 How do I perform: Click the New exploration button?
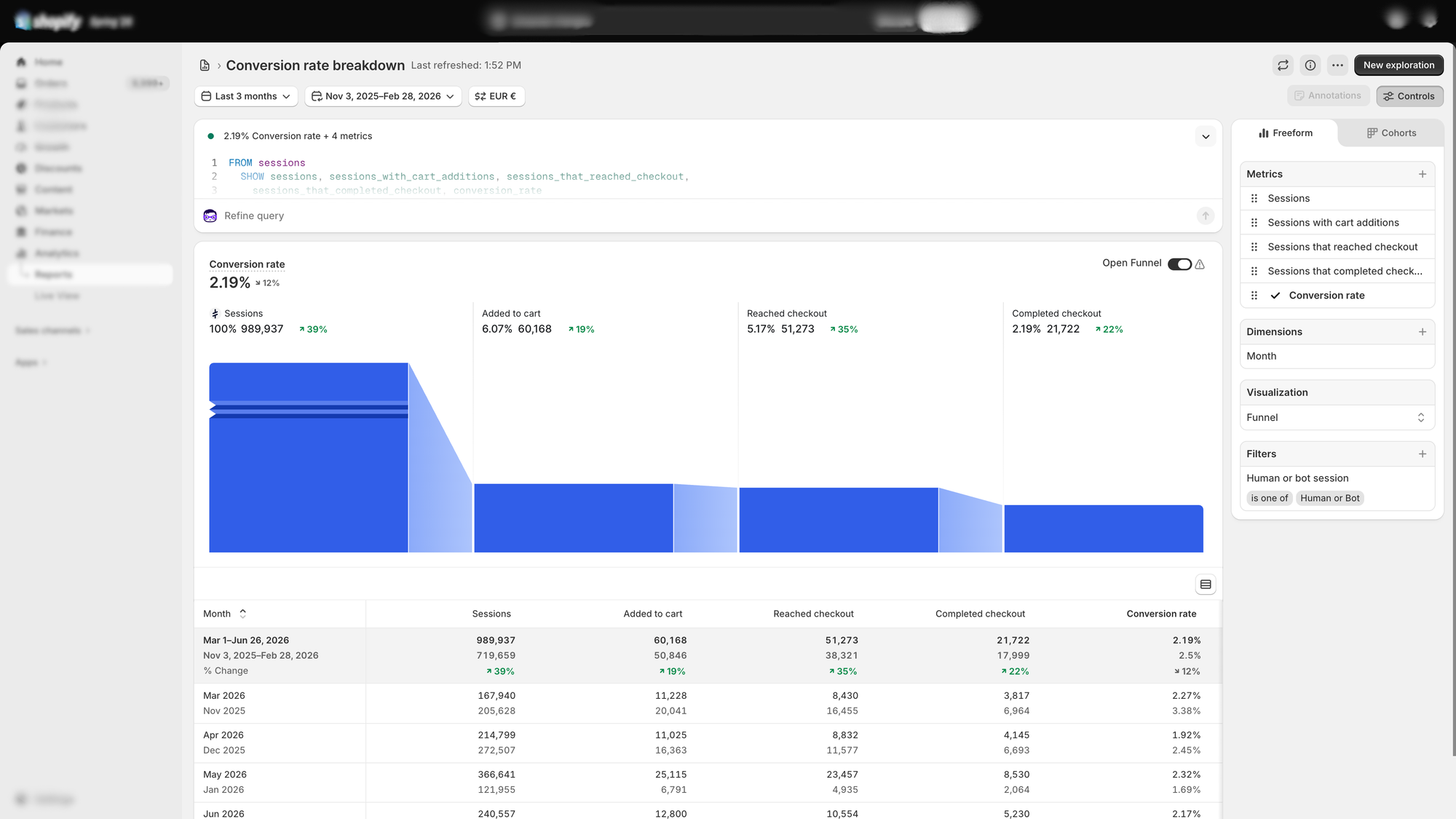pos(1398,66)
